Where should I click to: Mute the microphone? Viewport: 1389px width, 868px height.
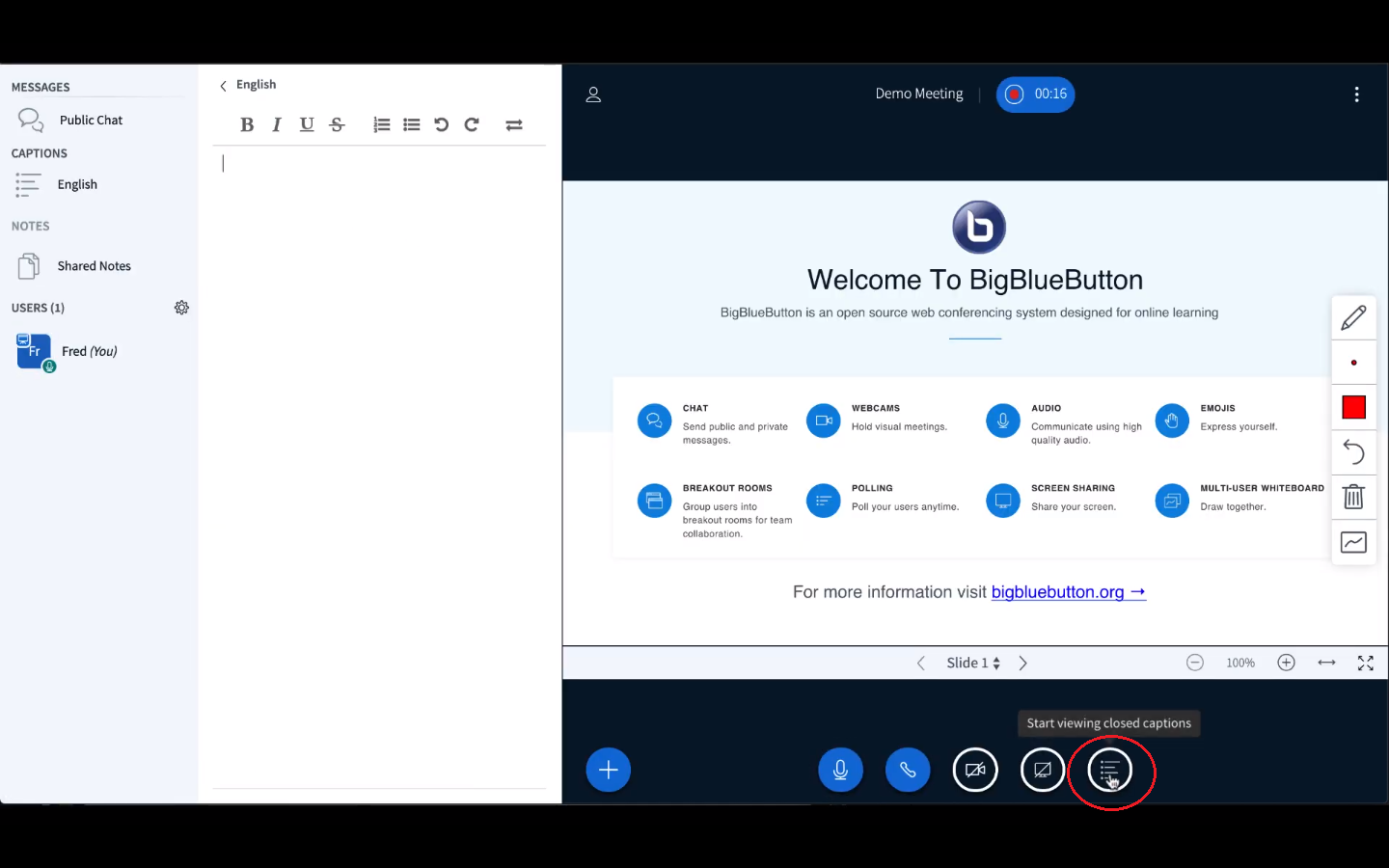pos(840,770)
